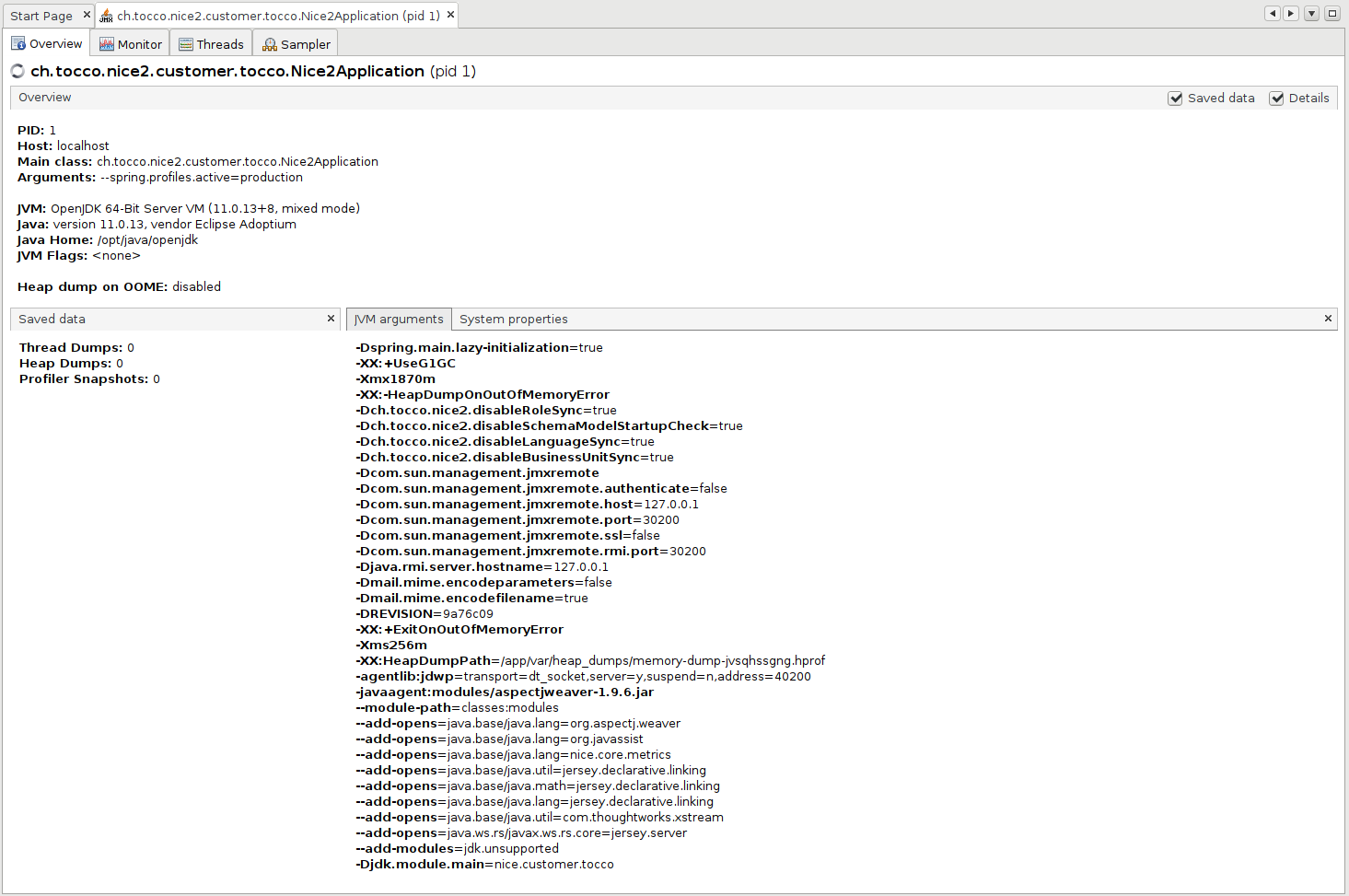Click the -Dspring.main.lazy-initialization=true argument
The width and height of the screenshot is (1349, 896).
[479, 347]
